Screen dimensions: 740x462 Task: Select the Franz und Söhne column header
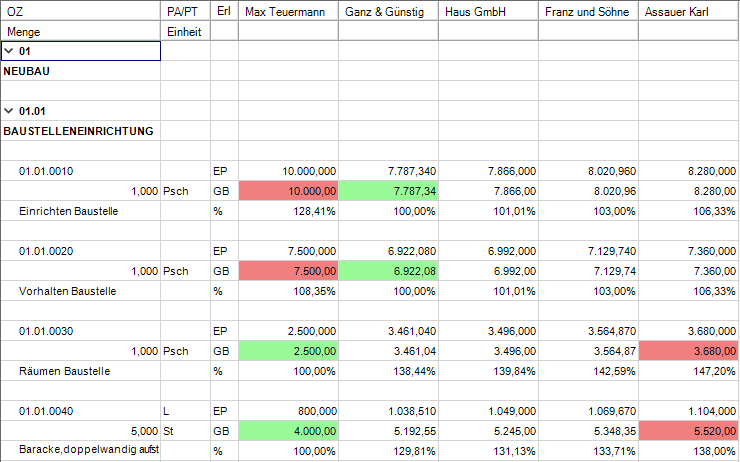(x=589, y=11)
